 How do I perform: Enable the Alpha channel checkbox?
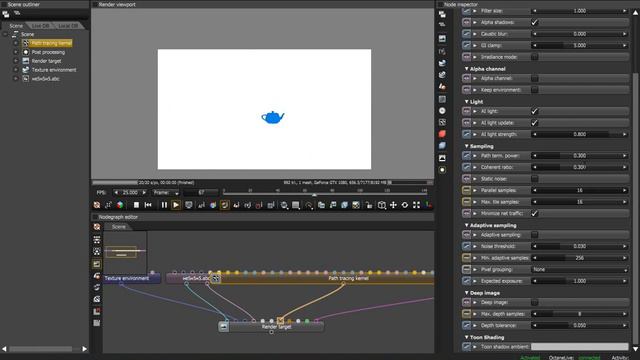[534, 78]
